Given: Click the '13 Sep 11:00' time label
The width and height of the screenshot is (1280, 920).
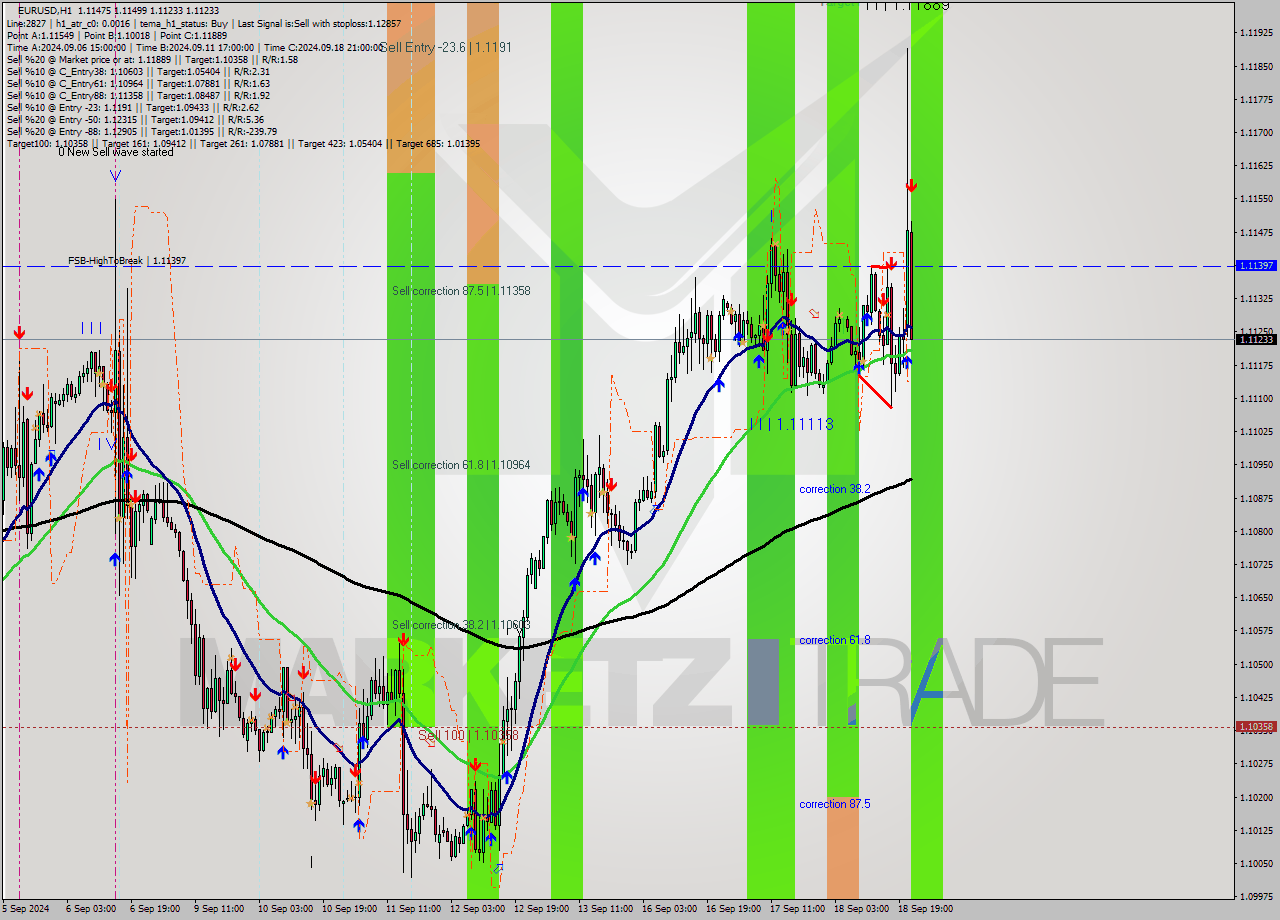Looking at the screenshot, I should (x=605, y=909).
